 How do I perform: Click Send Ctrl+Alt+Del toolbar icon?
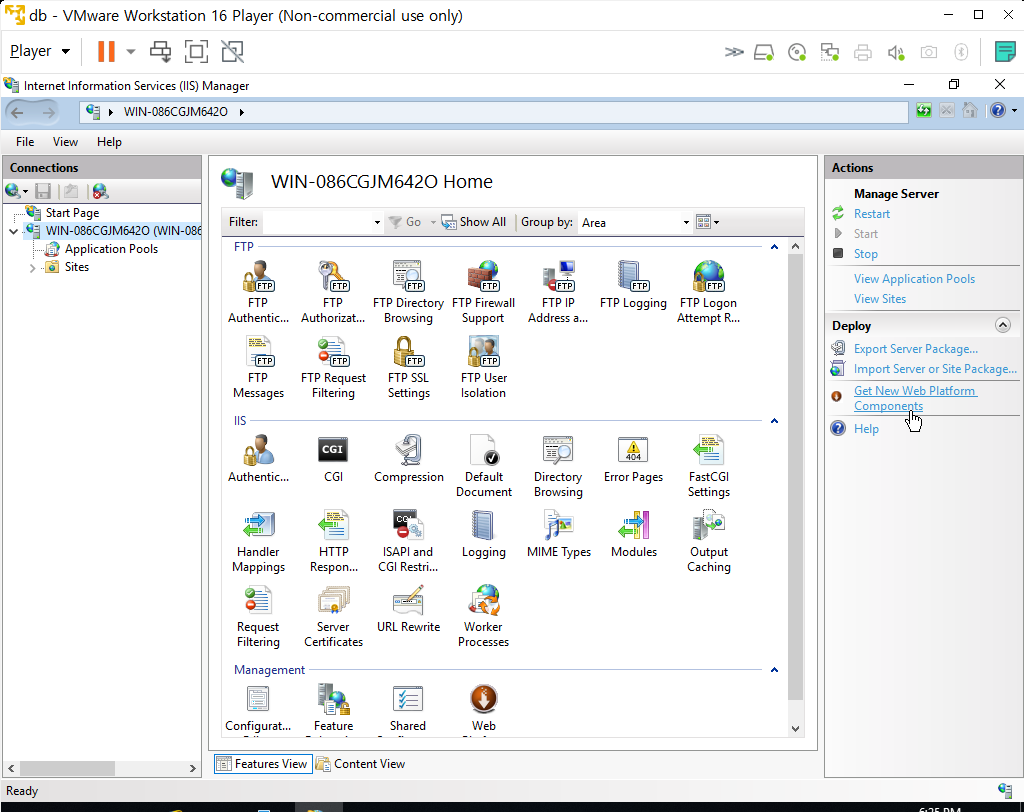point(160,51)
